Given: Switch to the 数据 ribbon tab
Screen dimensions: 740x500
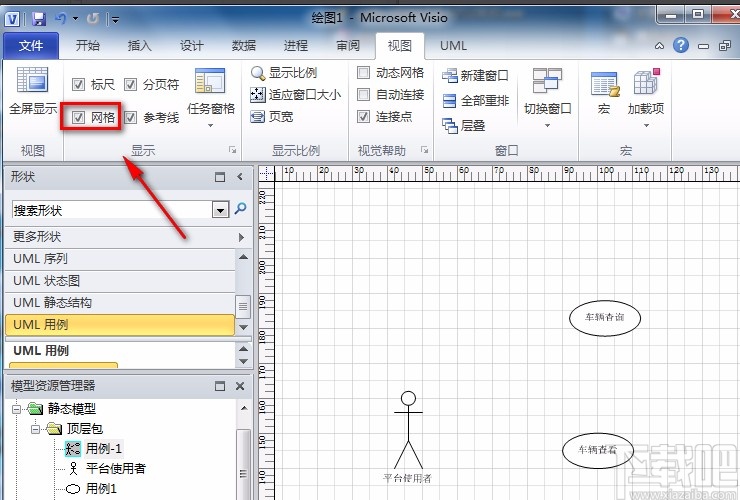Looking at the screenshot, I should tap(244, 46).
